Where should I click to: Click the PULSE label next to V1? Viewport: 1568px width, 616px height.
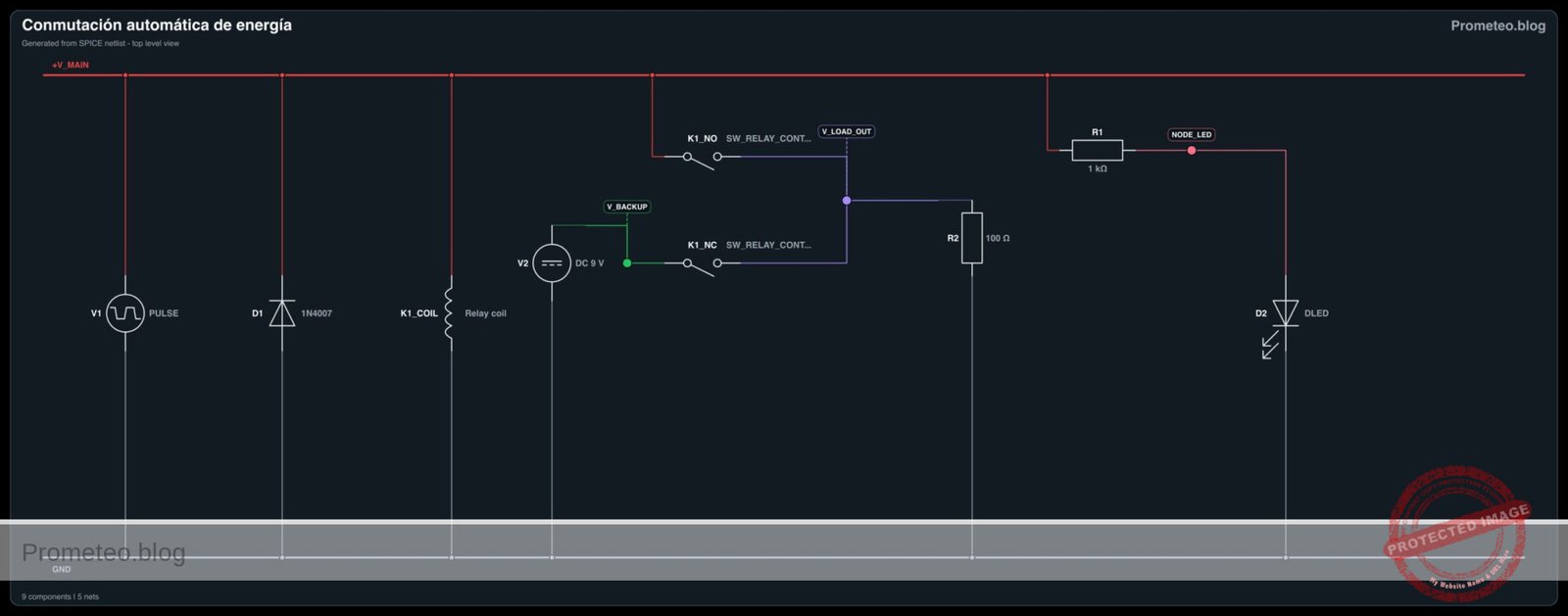tap(164, 313)
